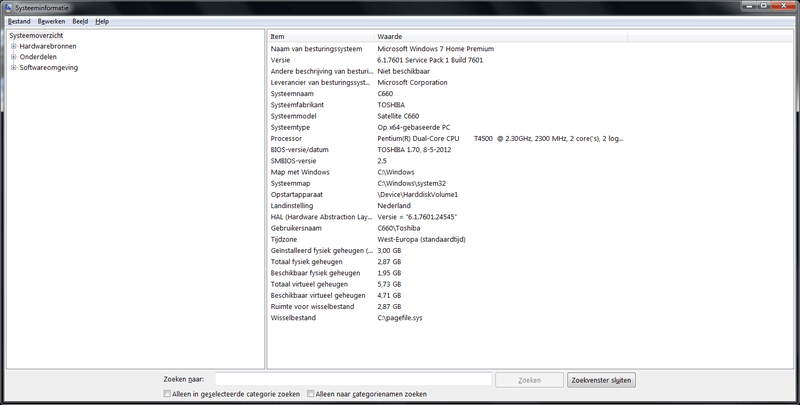This screenshot has width=800, height=405.
Task: Open the Beeld menu
Action: tap(80, 21)
